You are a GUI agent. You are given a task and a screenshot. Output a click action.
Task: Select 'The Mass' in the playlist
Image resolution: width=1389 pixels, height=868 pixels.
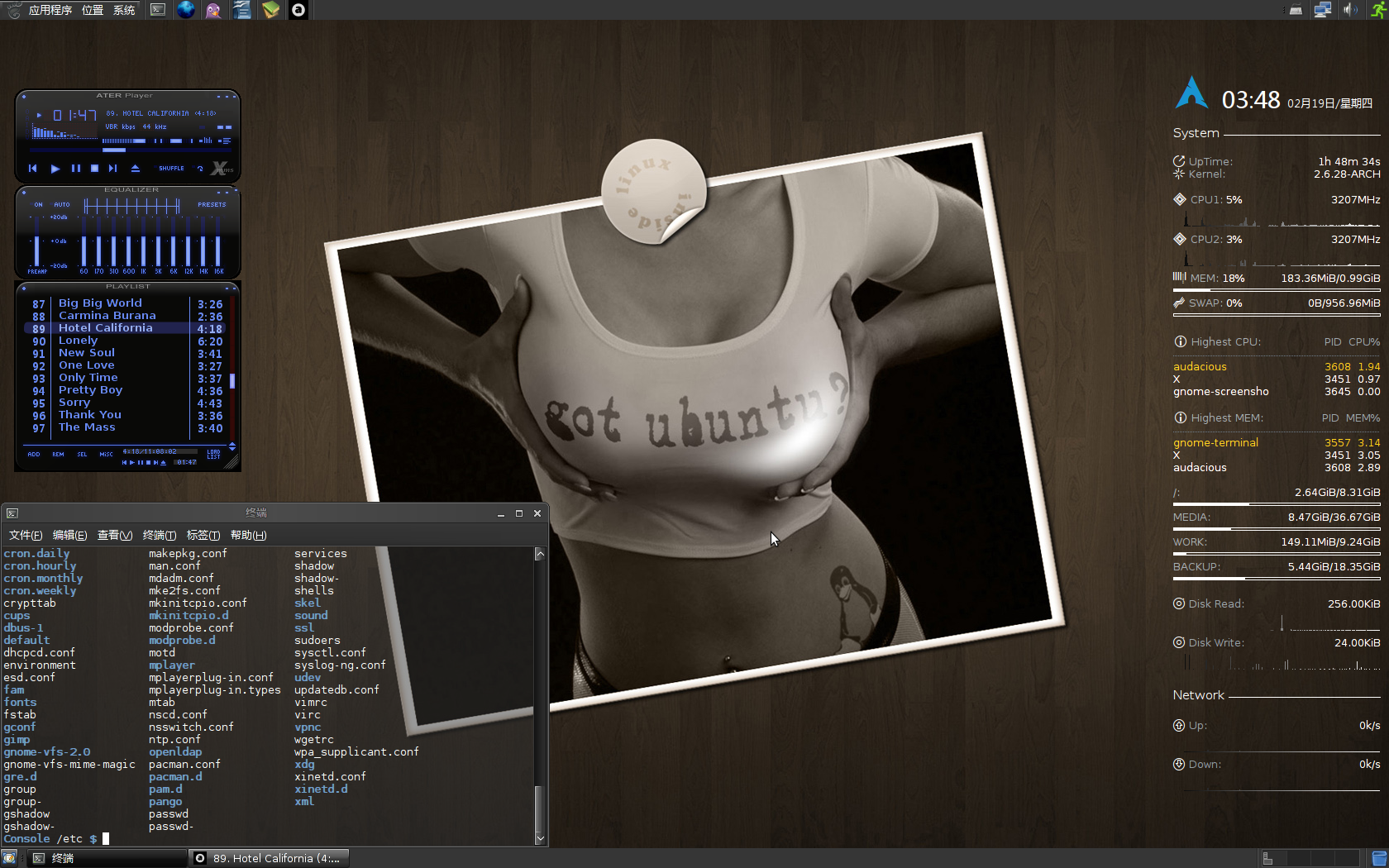pos(87,427)
